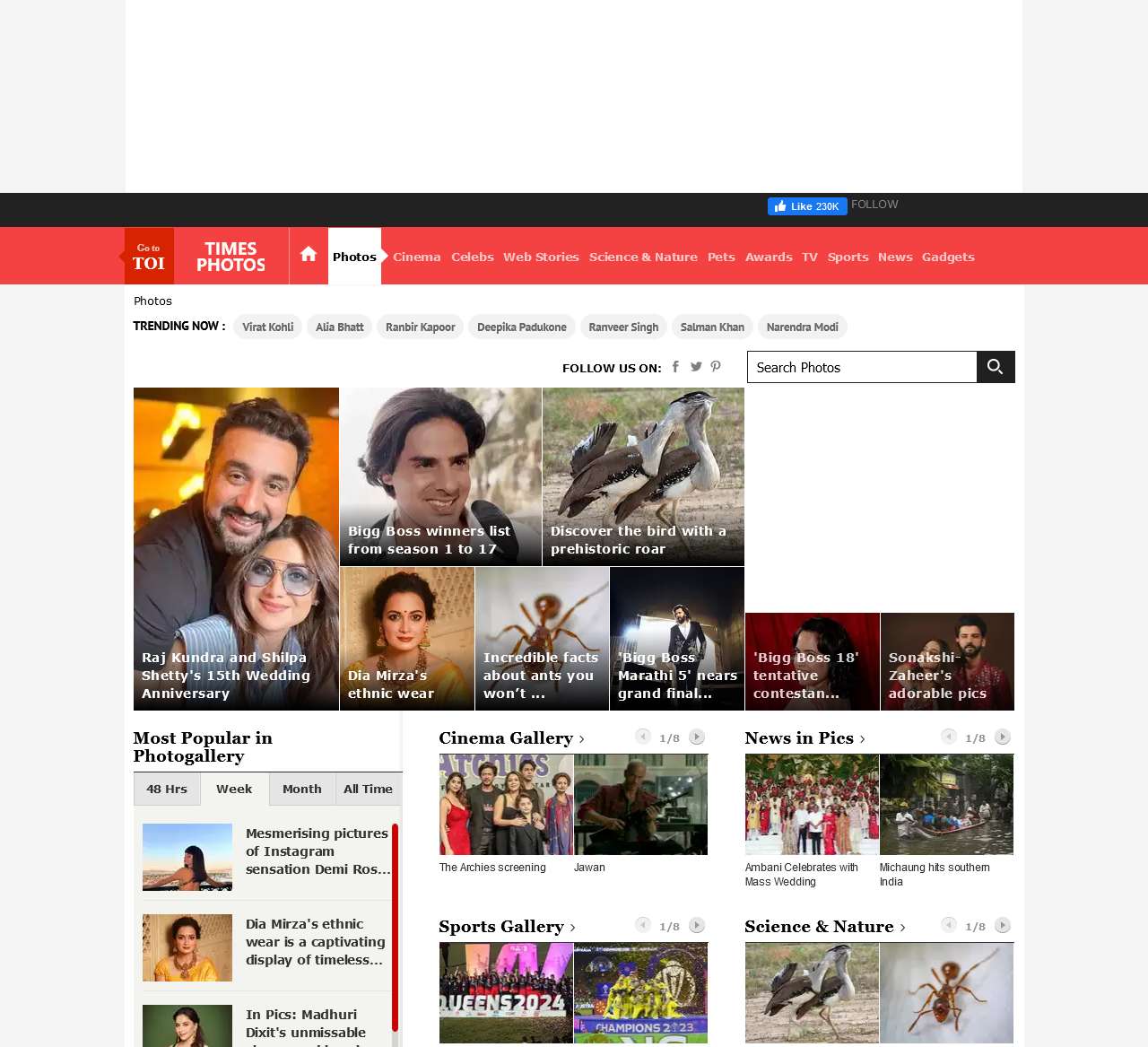The height and width of the screenshot is (1047, 1148).
Task: Open the Awards menu item
Action: click(769, 257)
